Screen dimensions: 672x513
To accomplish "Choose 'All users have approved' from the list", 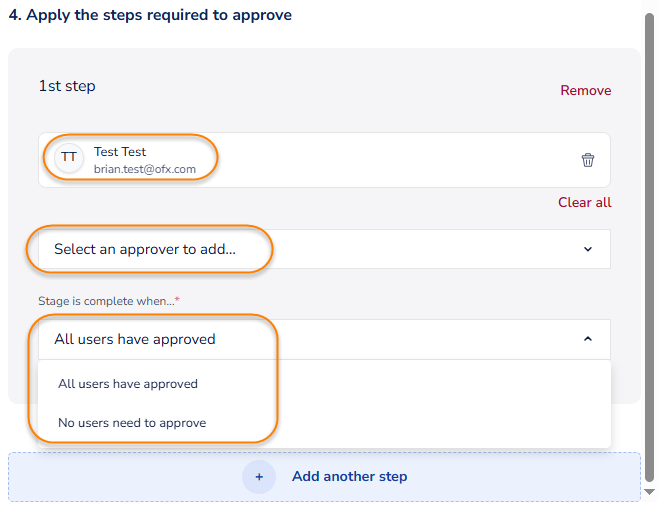I will point(128,384).
